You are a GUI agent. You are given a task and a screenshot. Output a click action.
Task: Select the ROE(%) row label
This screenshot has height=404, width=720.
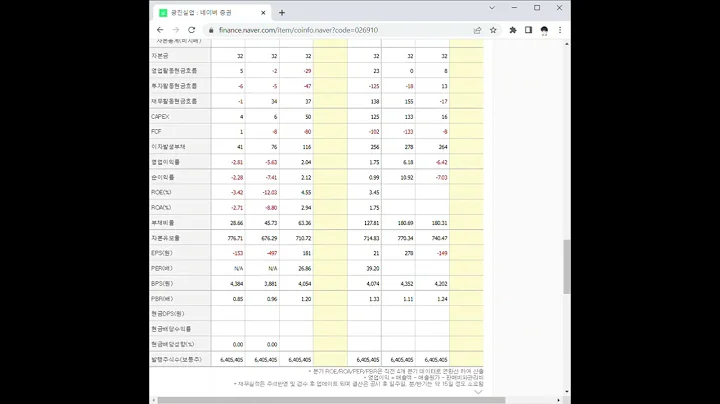(161, 192)
